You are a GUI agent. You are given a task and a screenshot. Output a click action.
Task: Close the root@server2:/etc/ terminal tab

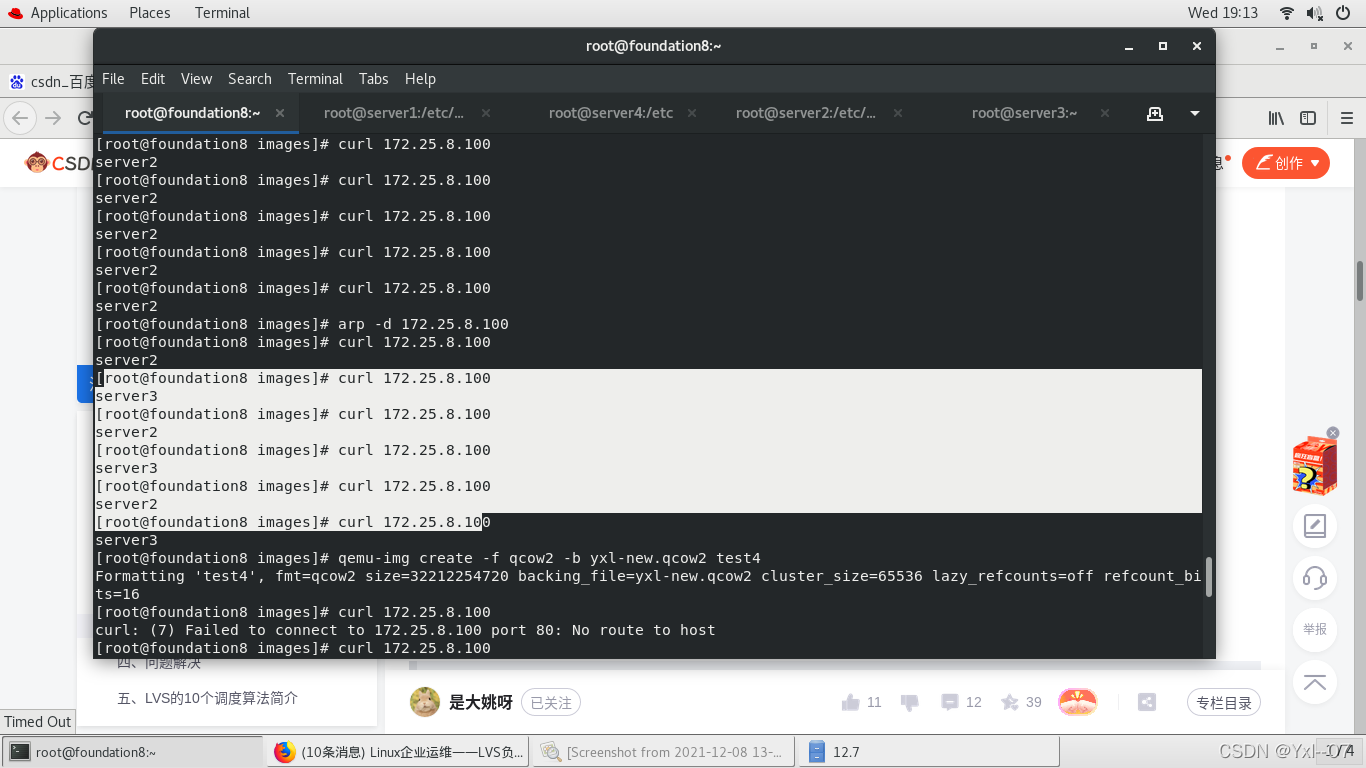[898, 113]
